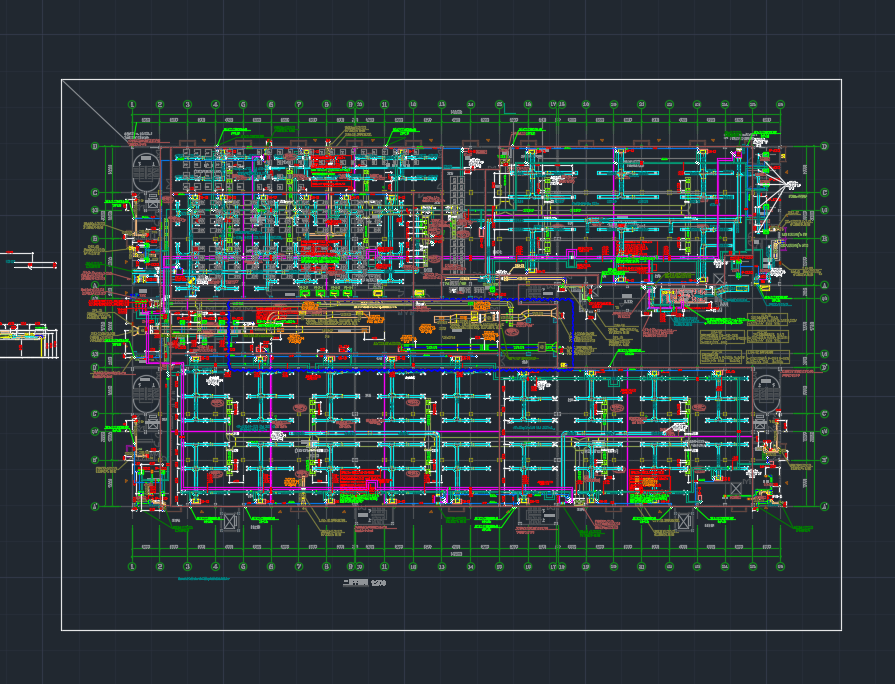Click axis bubble A on the right side

tap(824, 507)
